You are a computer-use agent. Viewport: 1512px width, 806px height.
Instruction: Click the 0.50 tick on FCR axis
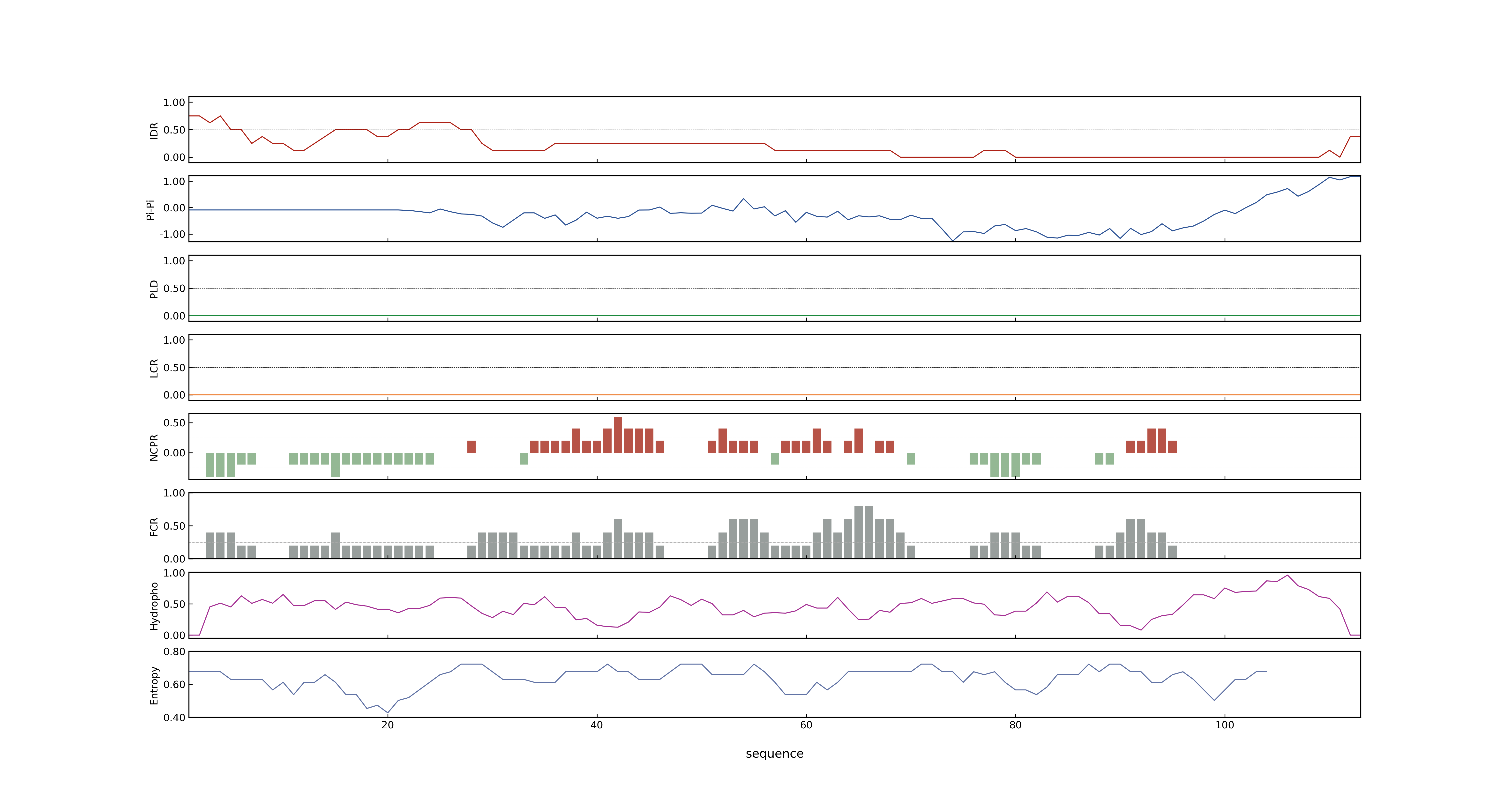tap(174, 526)
